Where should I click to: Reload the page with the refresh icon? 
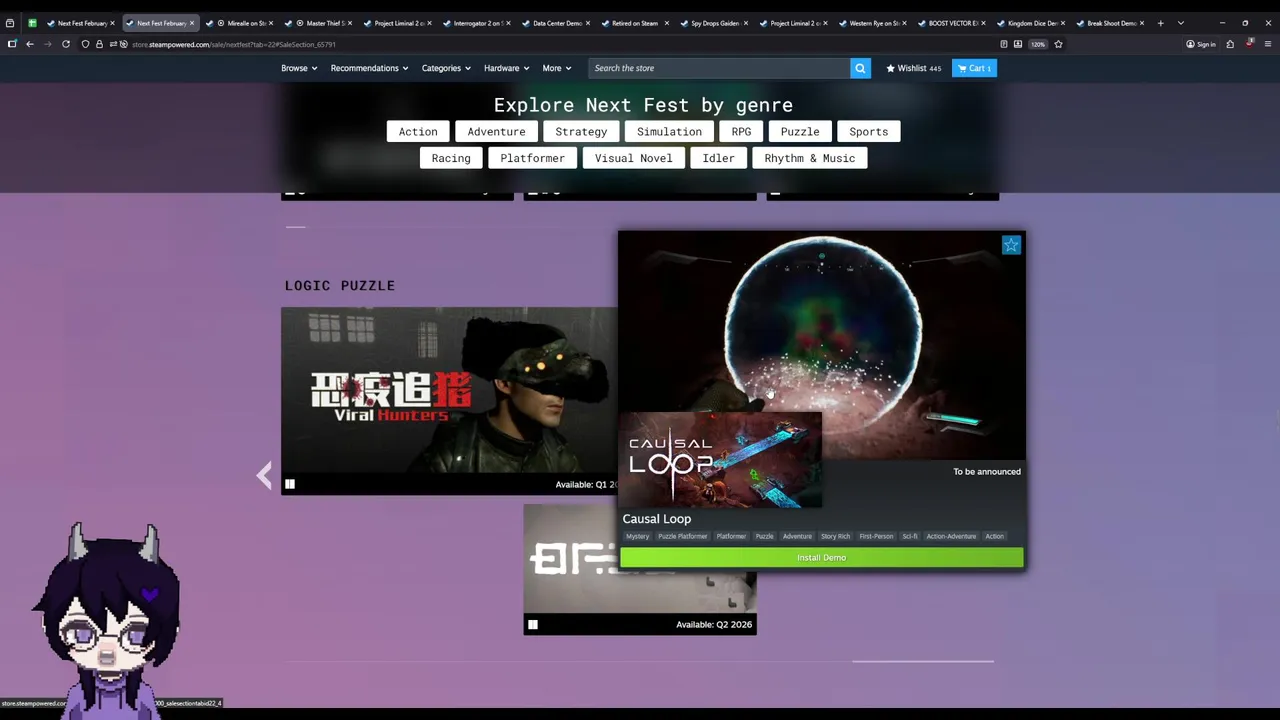(x=66, y=44)
